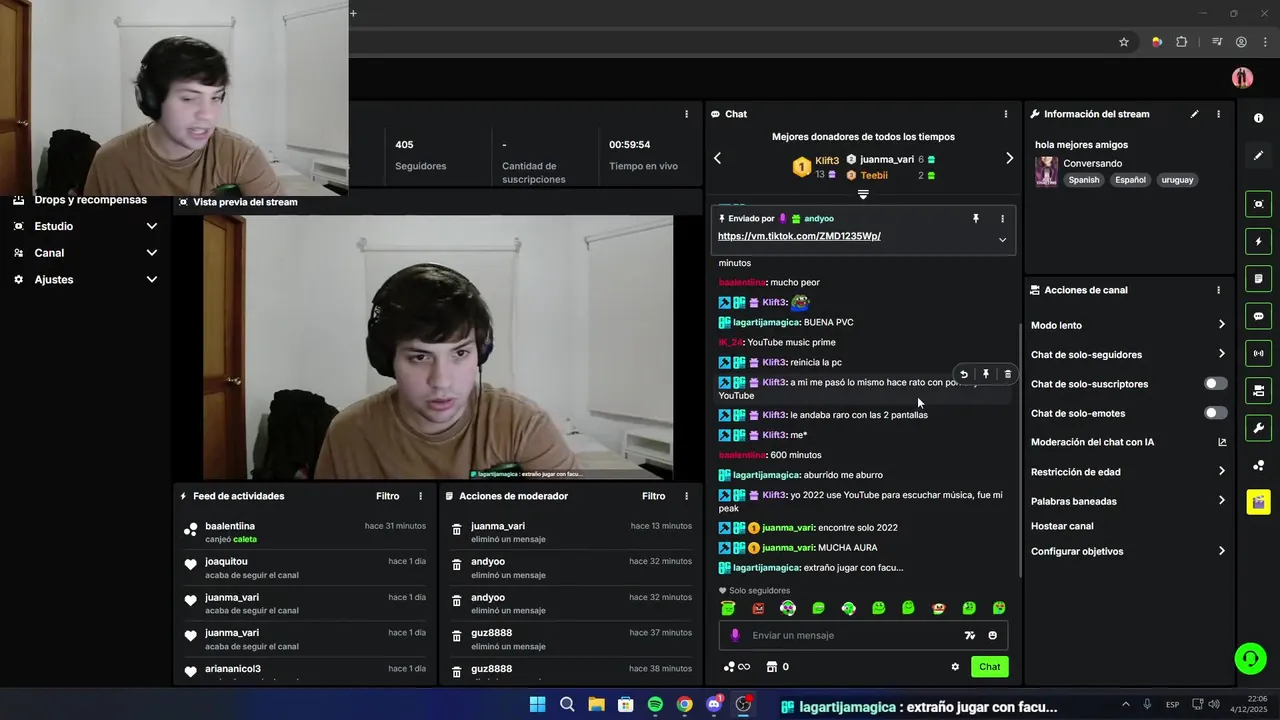Viewport: 1280px width, 720px height.
Task: Click the pin icon on andyoo pinned message
Action: (x=976, y=218)
